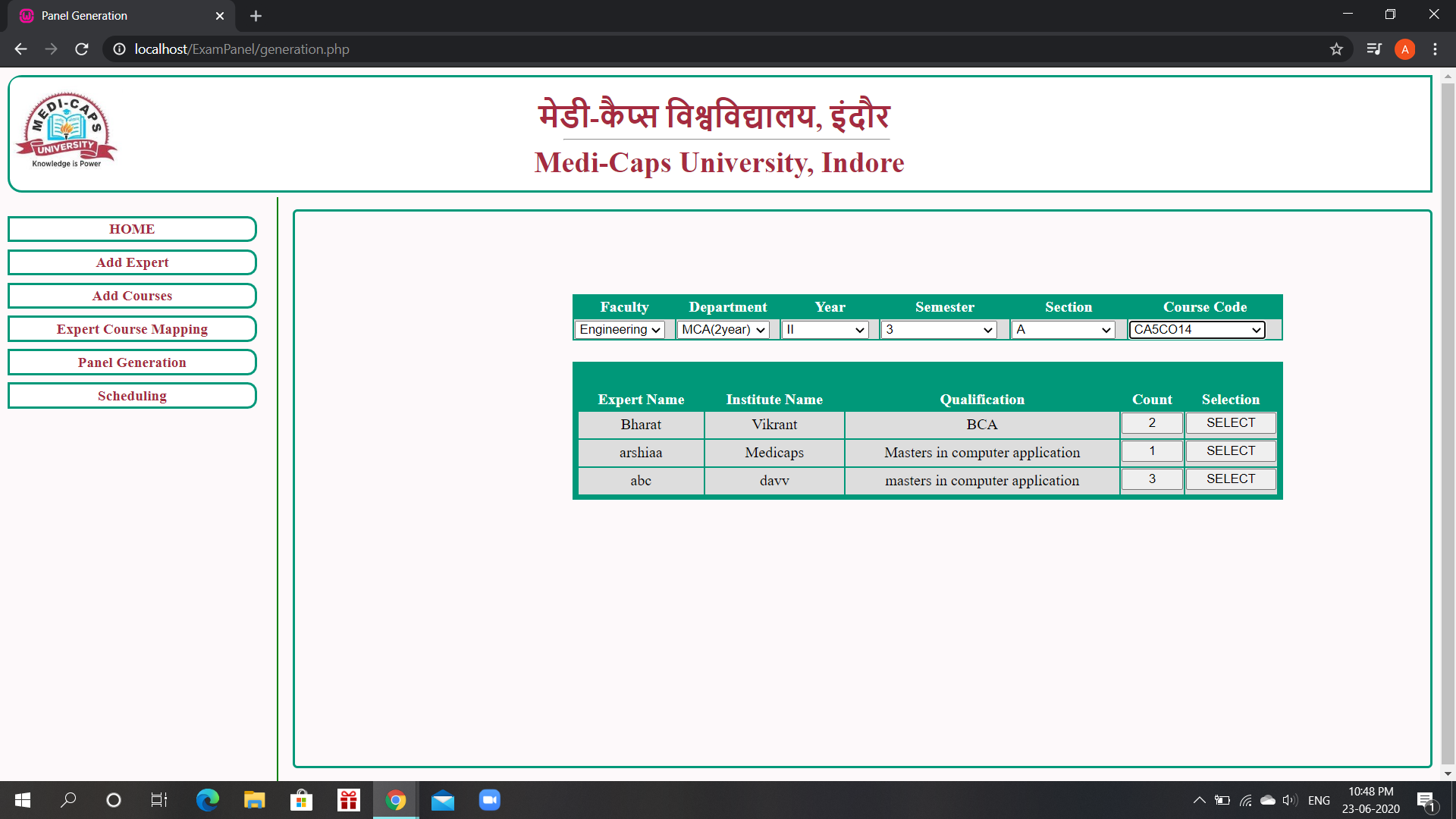This screenshot has height=819, width=1456.
Task: Click the Medi-Caps University logo
Action: (x=67, y=130)
